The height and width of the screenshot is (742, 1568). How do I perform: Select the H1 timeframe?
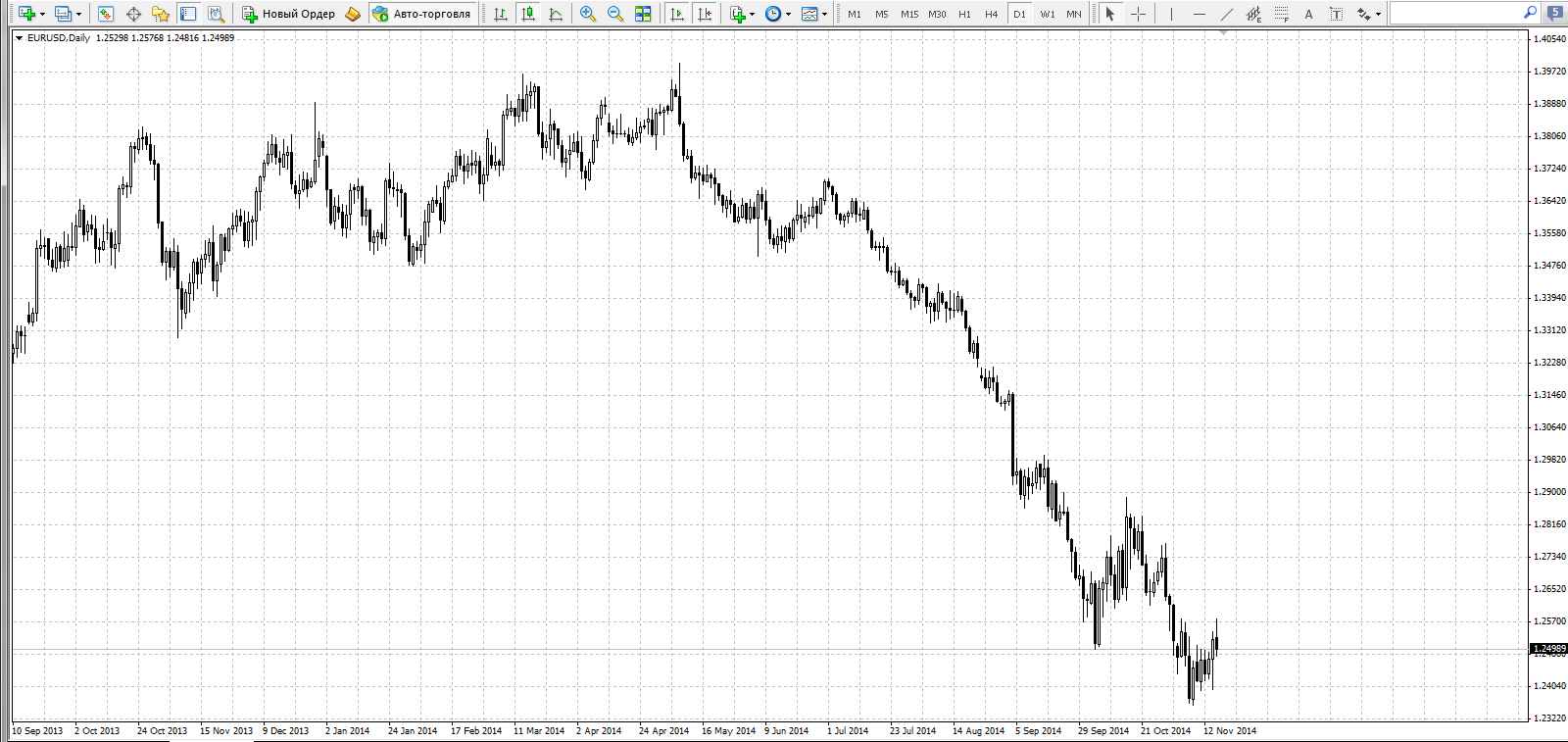click(x=964, y=14)
